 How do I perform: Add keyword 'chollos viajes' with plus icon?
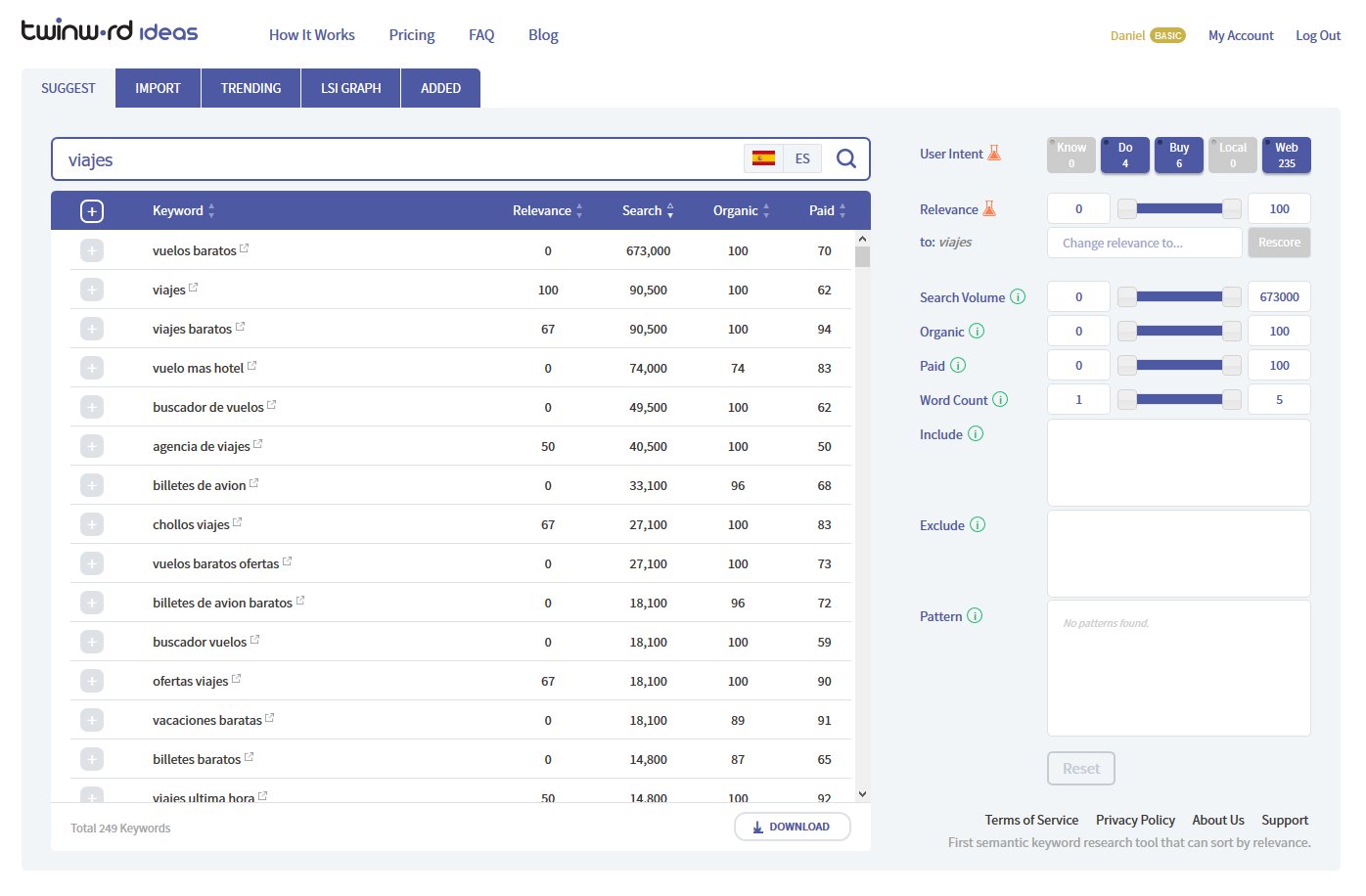(92, 524)
